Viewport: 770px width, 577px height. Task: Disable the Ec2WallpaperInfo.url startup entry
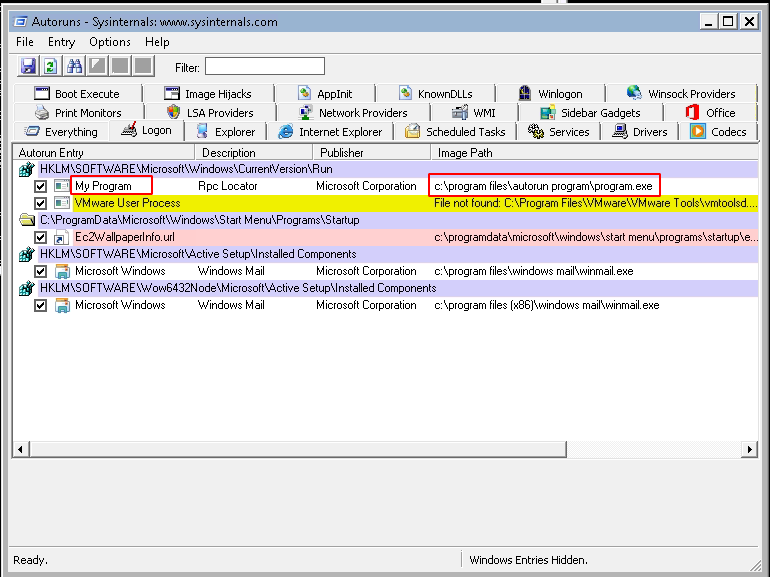click(41, 237)
